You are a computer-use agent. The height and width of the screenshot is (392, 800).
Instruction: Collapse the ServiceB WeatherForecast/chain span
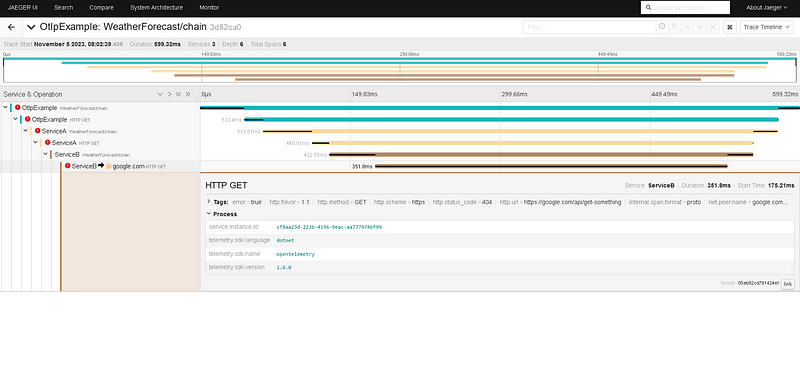[45, 154]
